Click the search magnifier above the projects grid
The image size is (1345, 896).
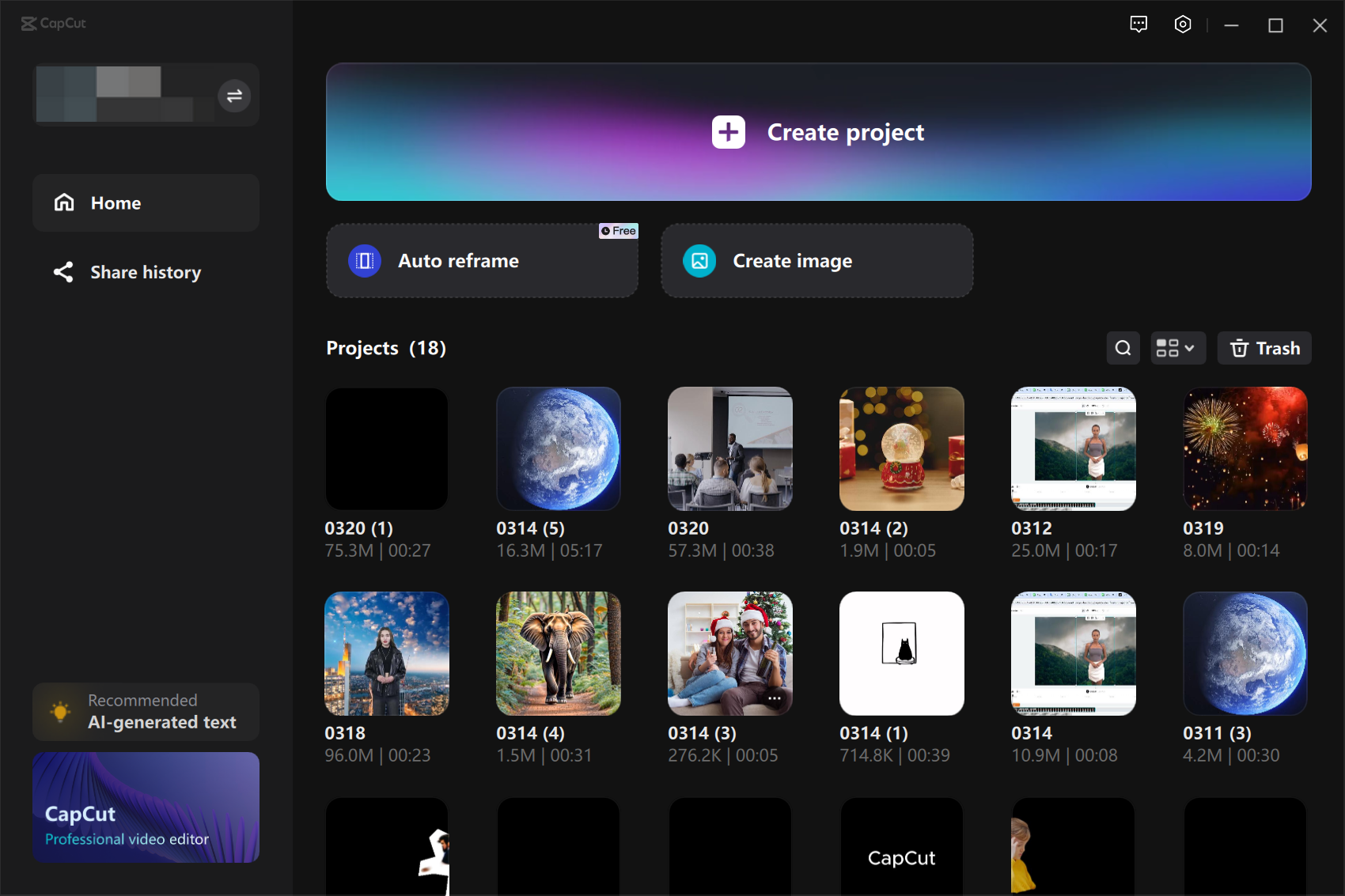[x=1123, y=348]
